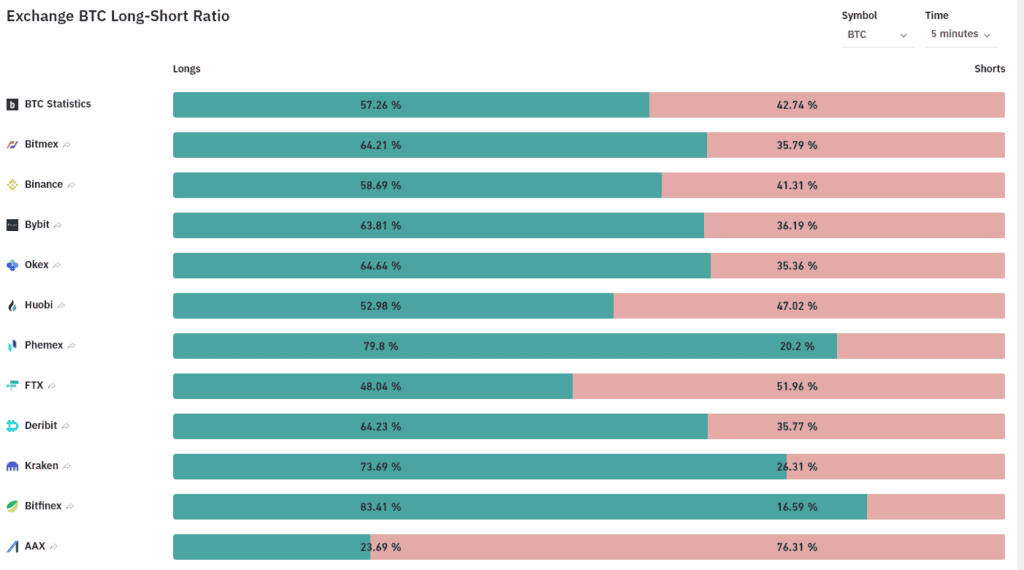1024x570 pixels.
Task: Click the Kraken logo icon
Action: click(x=12, y=466)
